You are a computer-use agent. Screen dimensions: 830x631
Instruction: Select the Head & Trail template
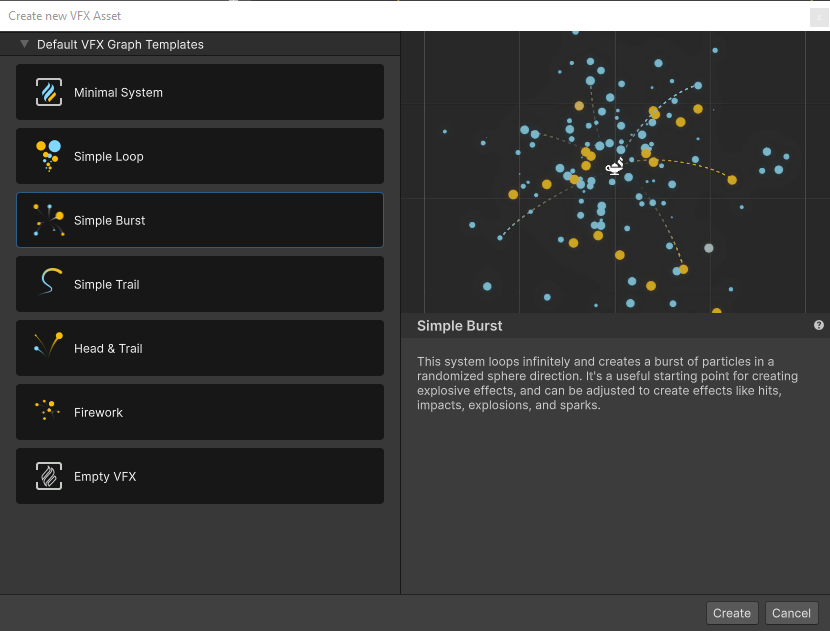pos(200,348)
